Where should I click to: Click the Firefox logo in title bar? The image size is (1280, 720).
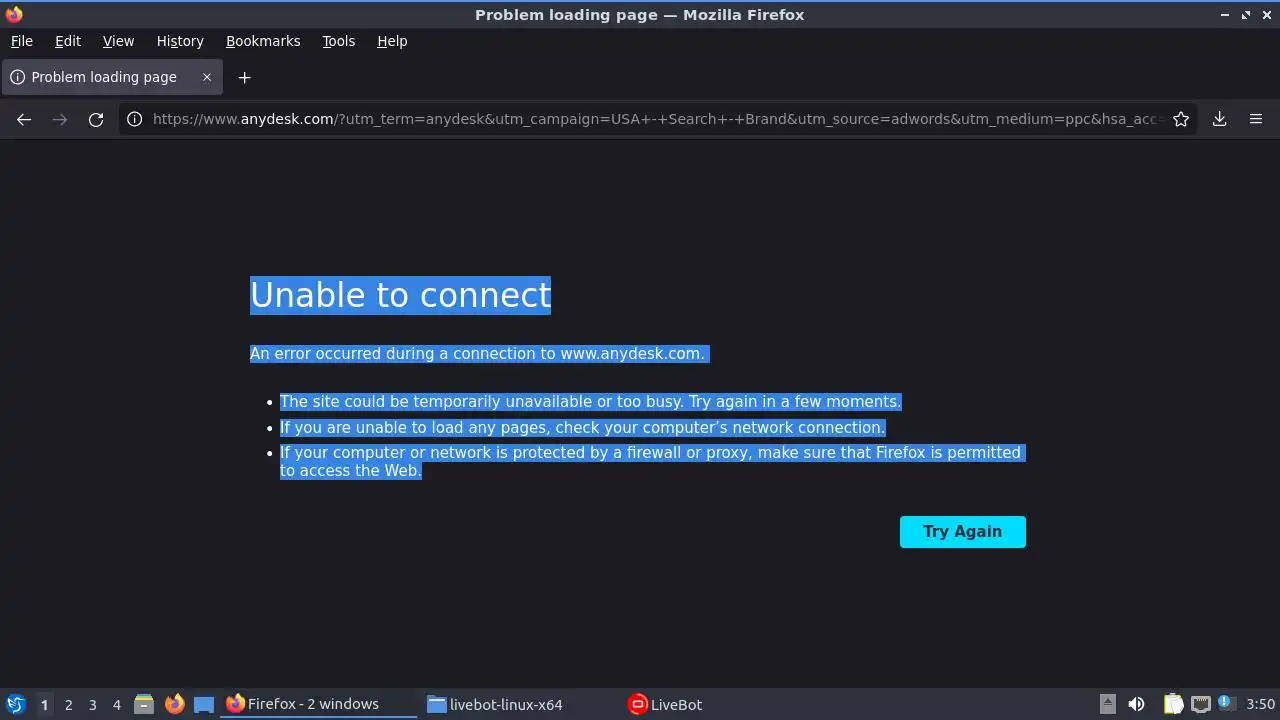click(x=14, y=14)
